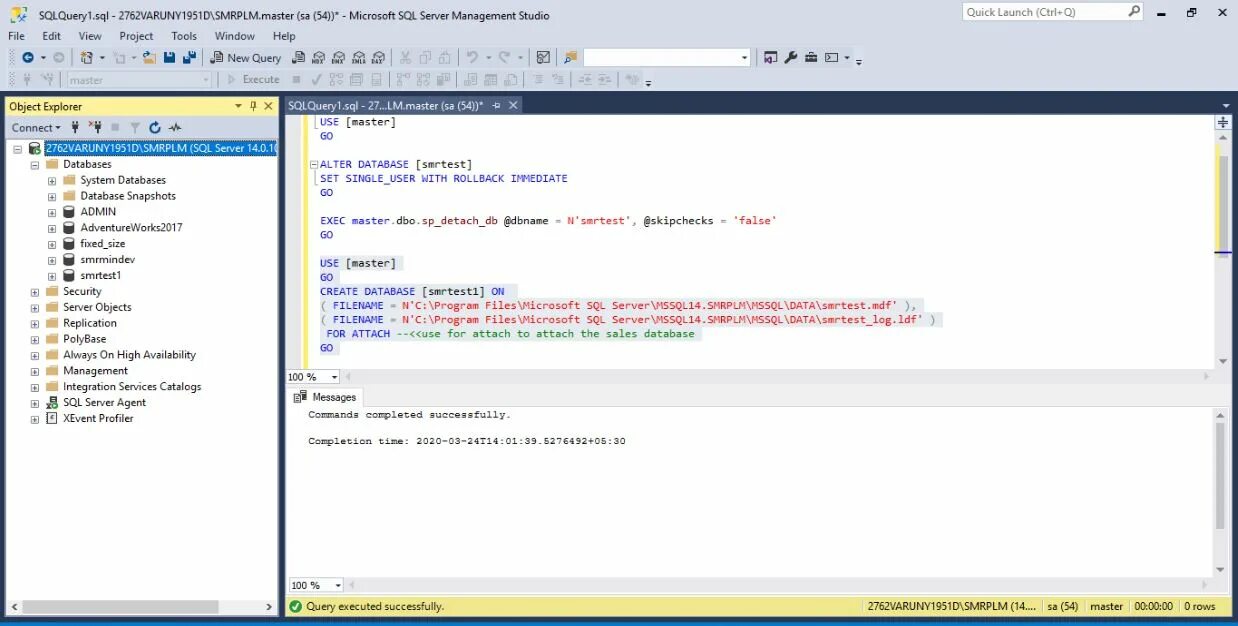
Task: Toggle Auto Hide pin on Object Explorer
Action: tap(253, 106)
